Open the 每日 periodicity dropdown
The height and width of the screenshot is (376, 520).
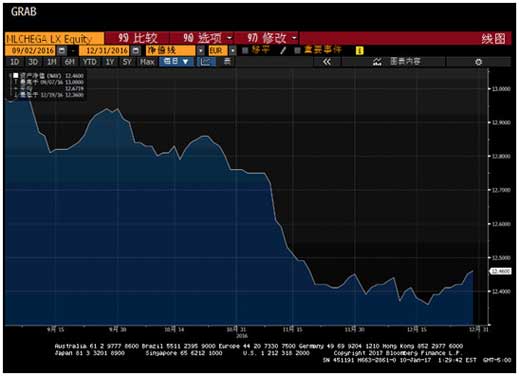tap(176, 62)
